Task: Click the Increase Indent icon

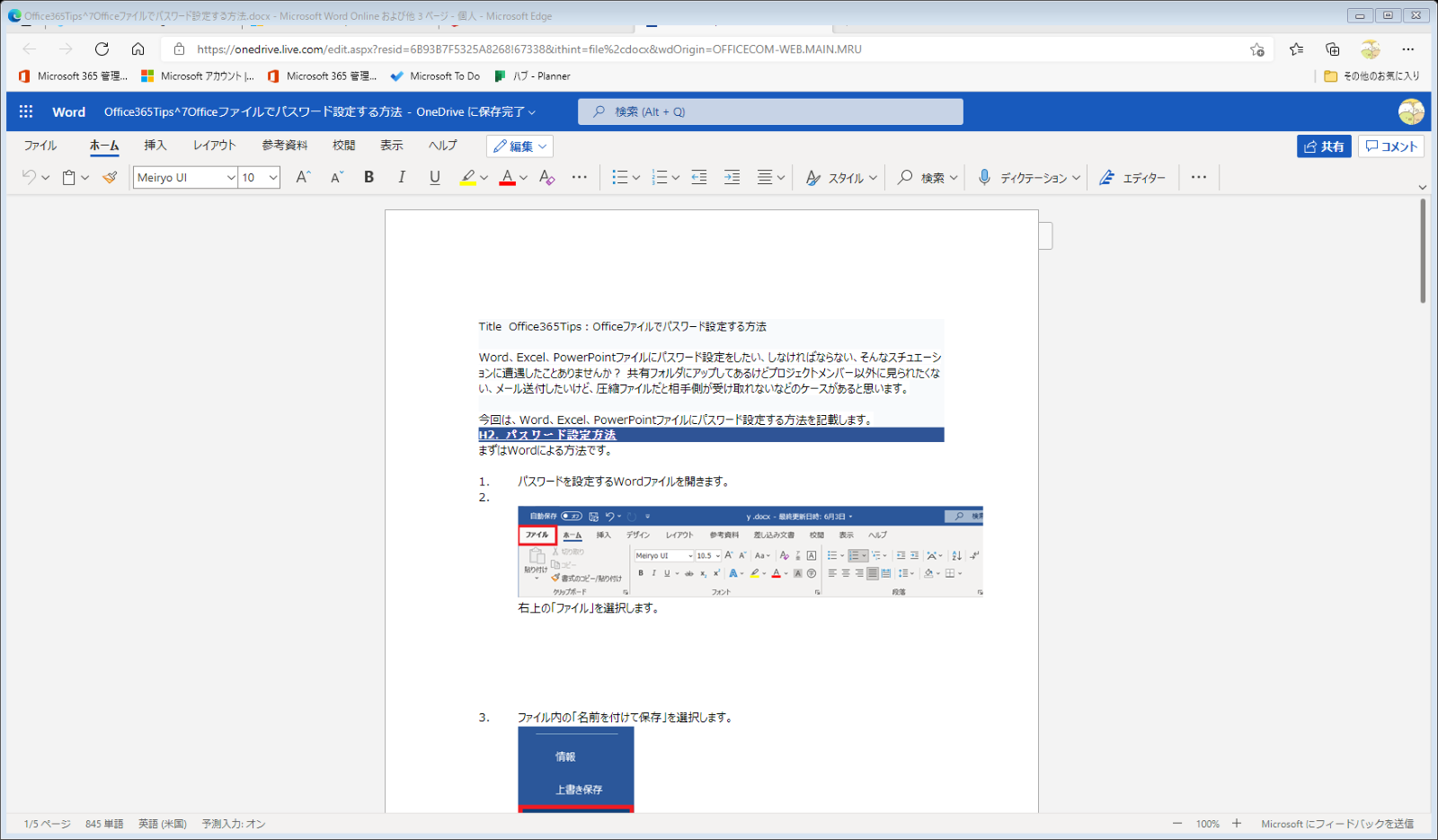Action: coord(732,177)
